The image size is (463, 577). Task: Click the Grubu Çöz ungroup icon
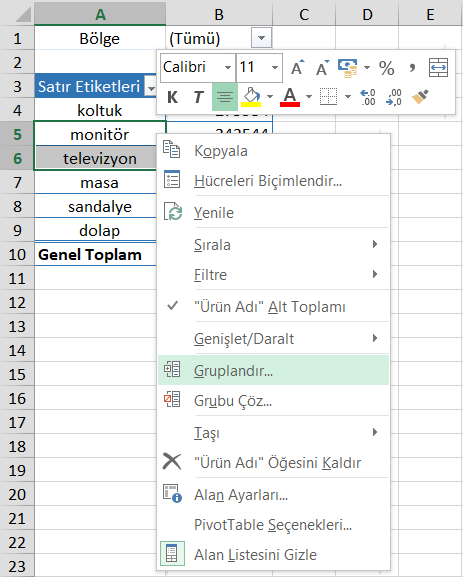[172, 399]
